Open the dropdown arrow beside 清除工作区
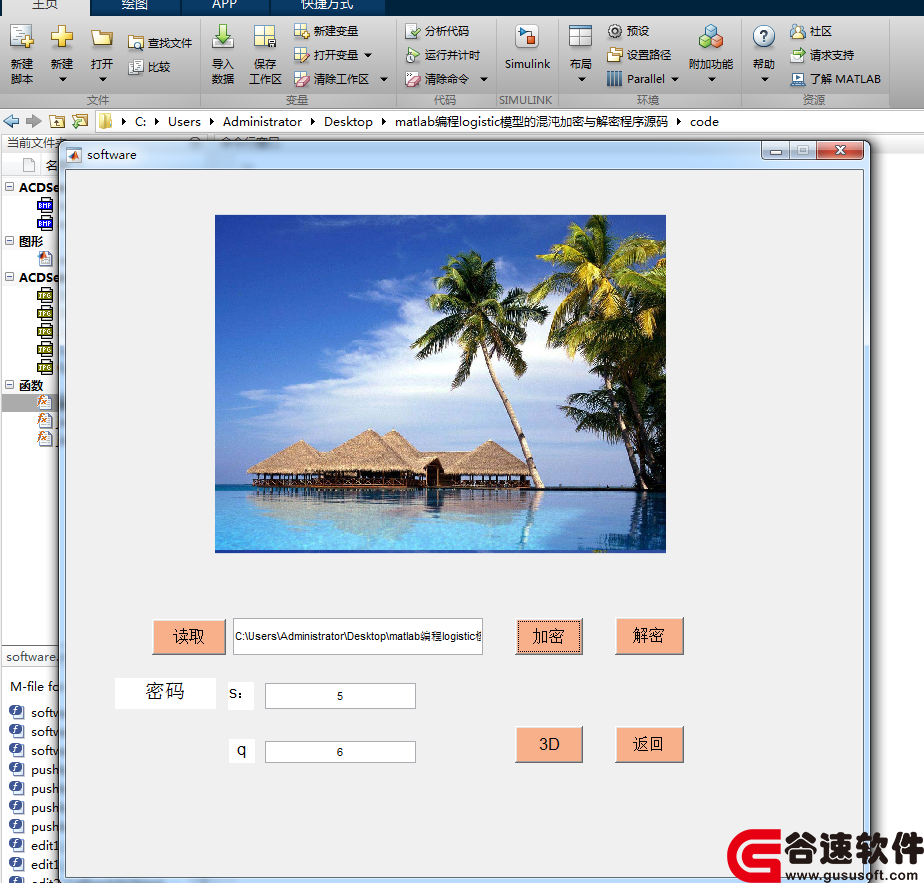 click(x=384, y=79)
